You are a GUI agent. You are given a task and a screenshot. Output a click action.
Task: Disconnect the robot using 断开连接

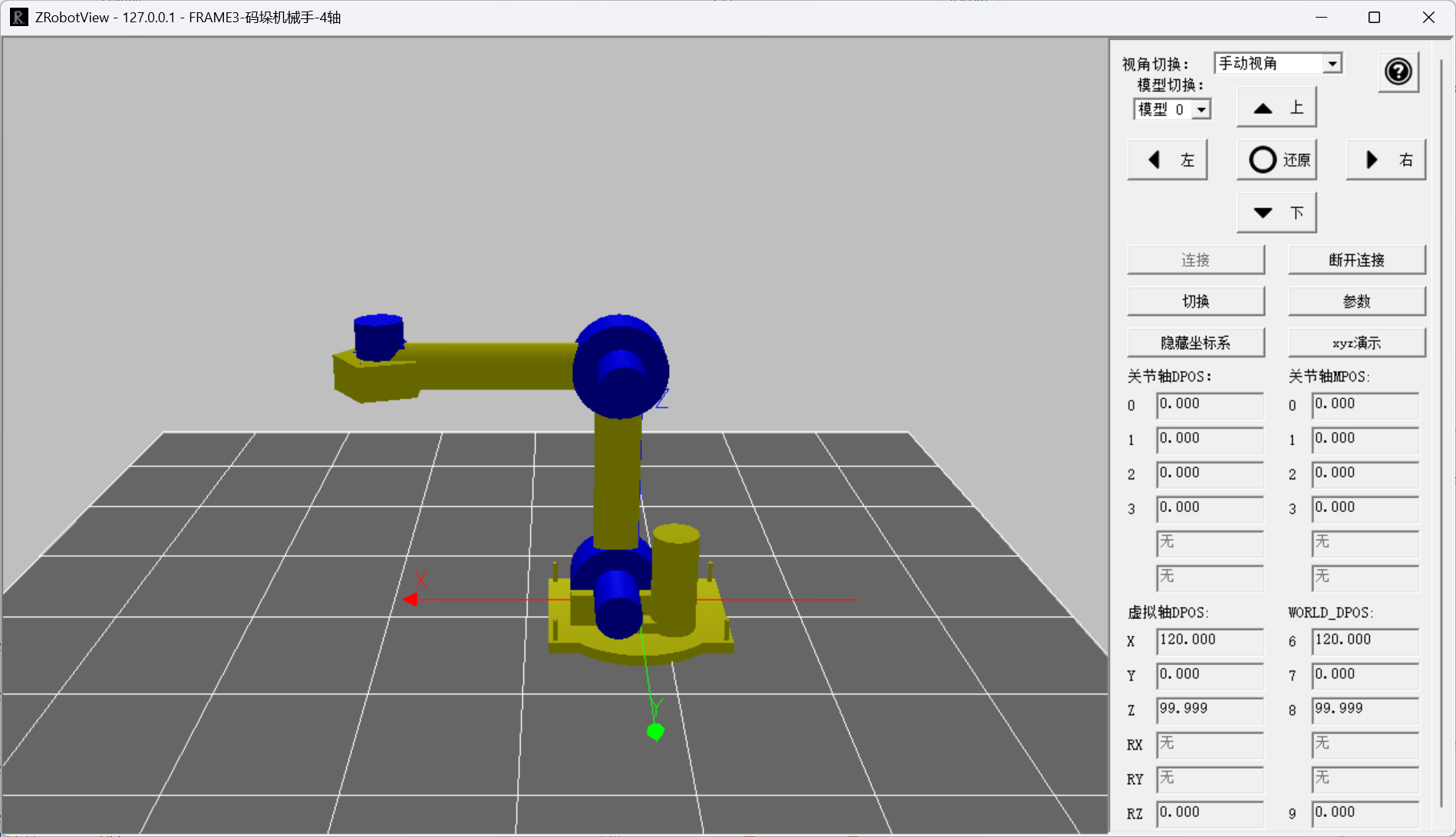coord(1356,259)
